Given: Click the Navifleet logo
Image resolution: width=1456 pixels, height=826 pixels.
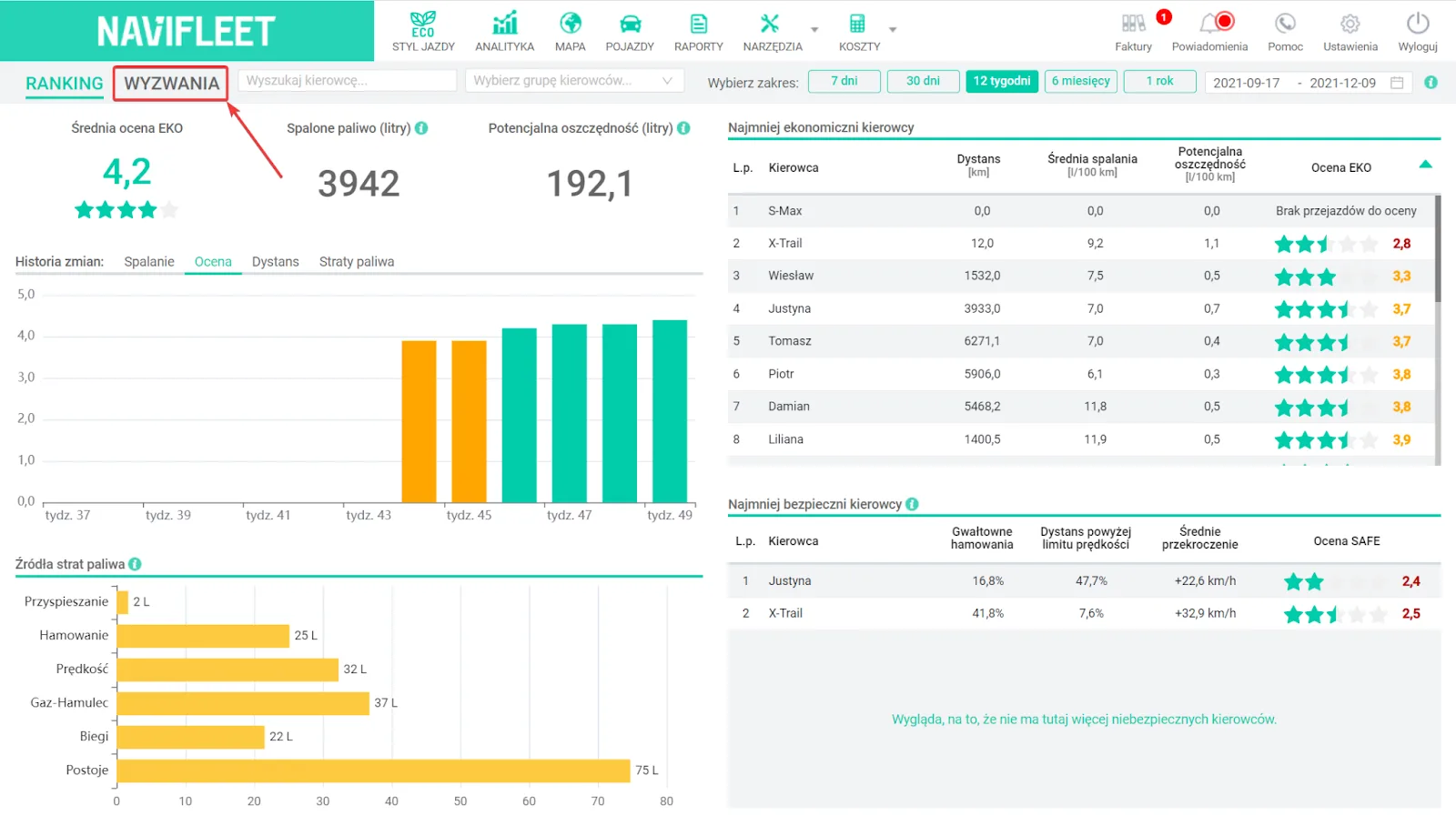Looking at the screenshot, I should [x=187, y=31].
